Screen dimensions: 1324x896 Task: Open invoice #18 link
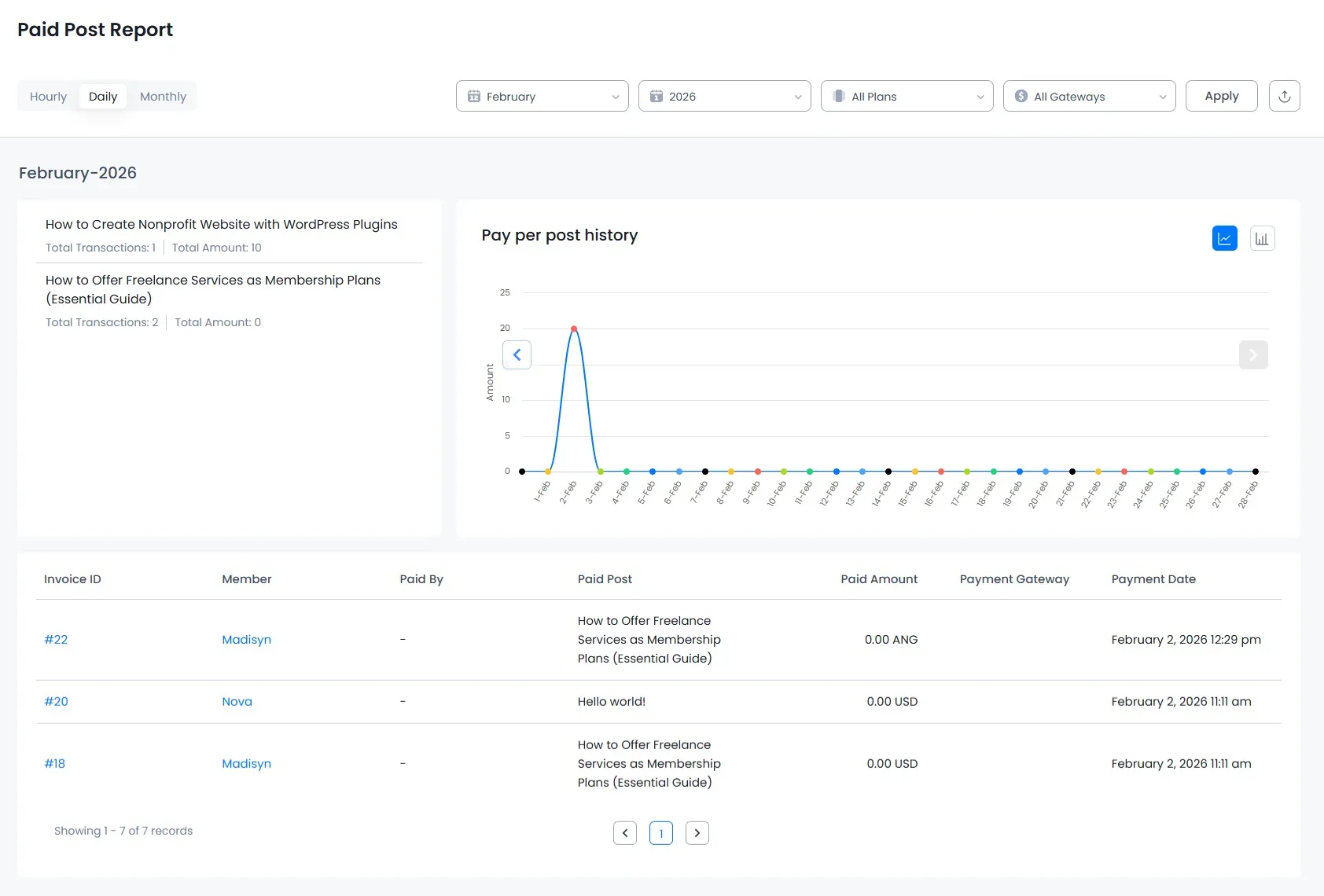[54, 763]
